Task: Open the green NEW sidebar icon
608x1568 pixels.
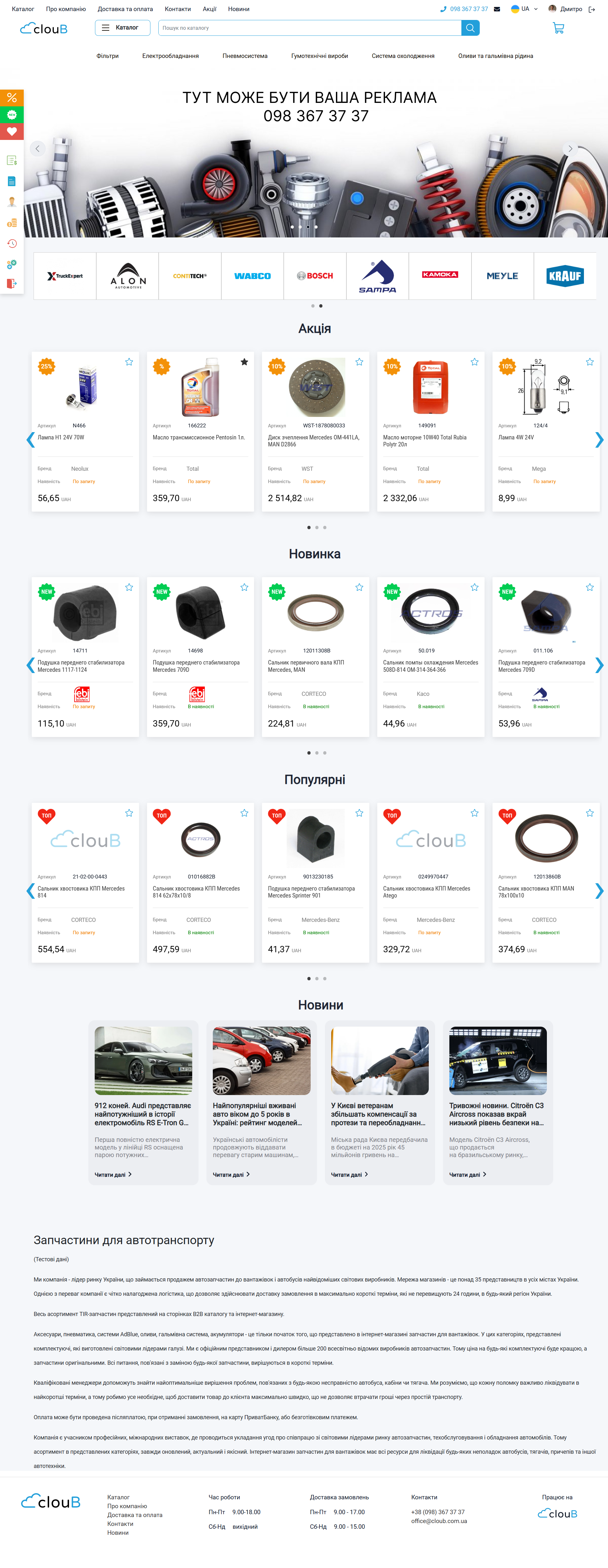Action: pyautogui.click(x=12, y=114)
